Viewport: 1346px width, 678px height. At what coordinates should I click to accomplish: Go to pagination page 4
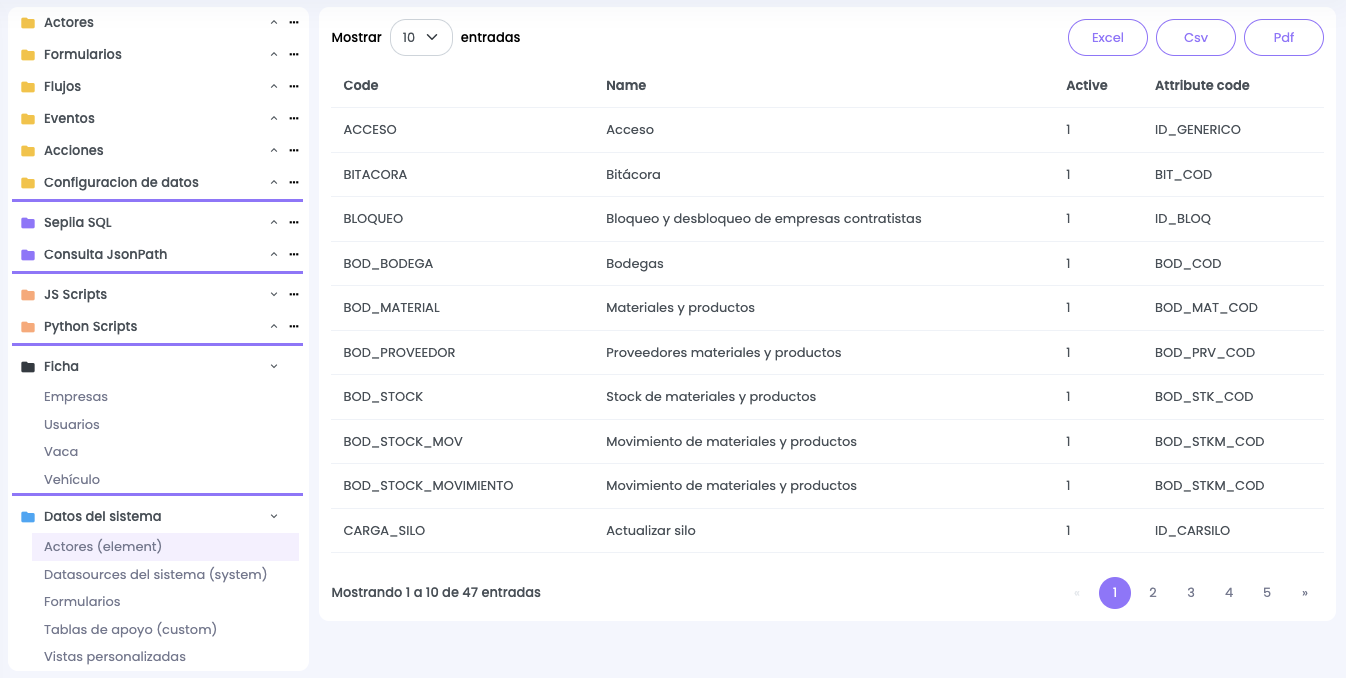tap(1229, 593)
